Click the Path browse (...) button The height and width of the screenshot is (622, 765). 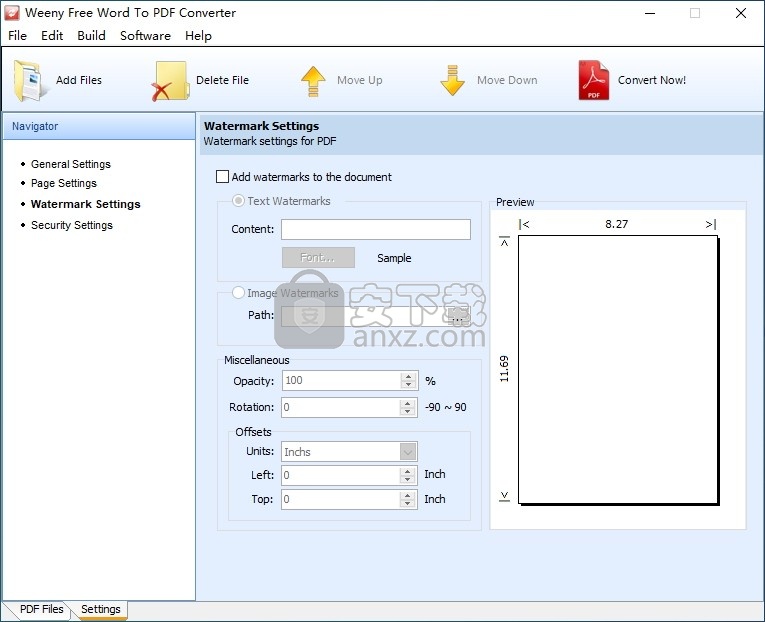pyautogui.click(x=458, y=317)
